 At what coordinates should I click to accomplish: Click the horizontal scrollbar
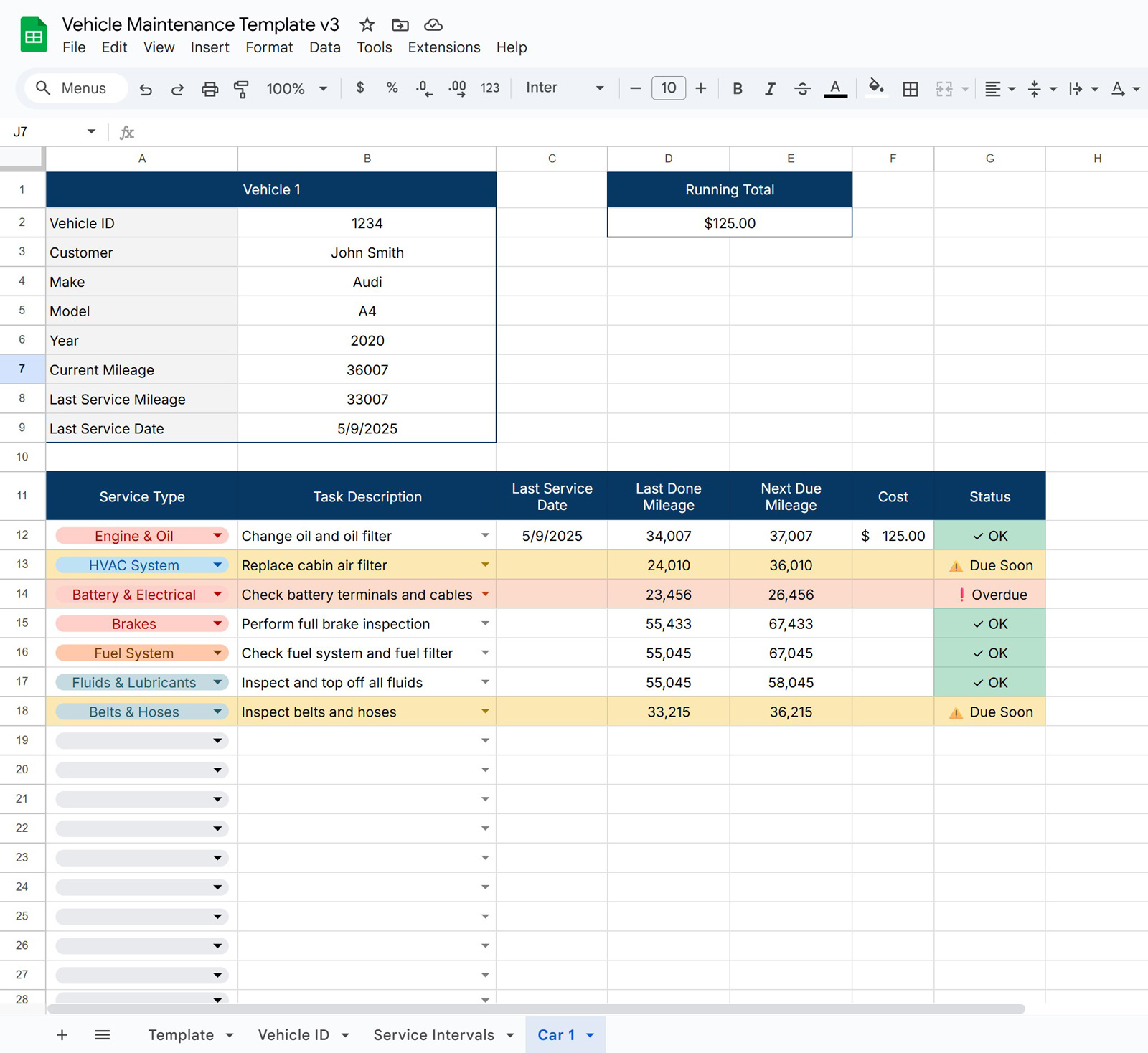[536, 1009]
